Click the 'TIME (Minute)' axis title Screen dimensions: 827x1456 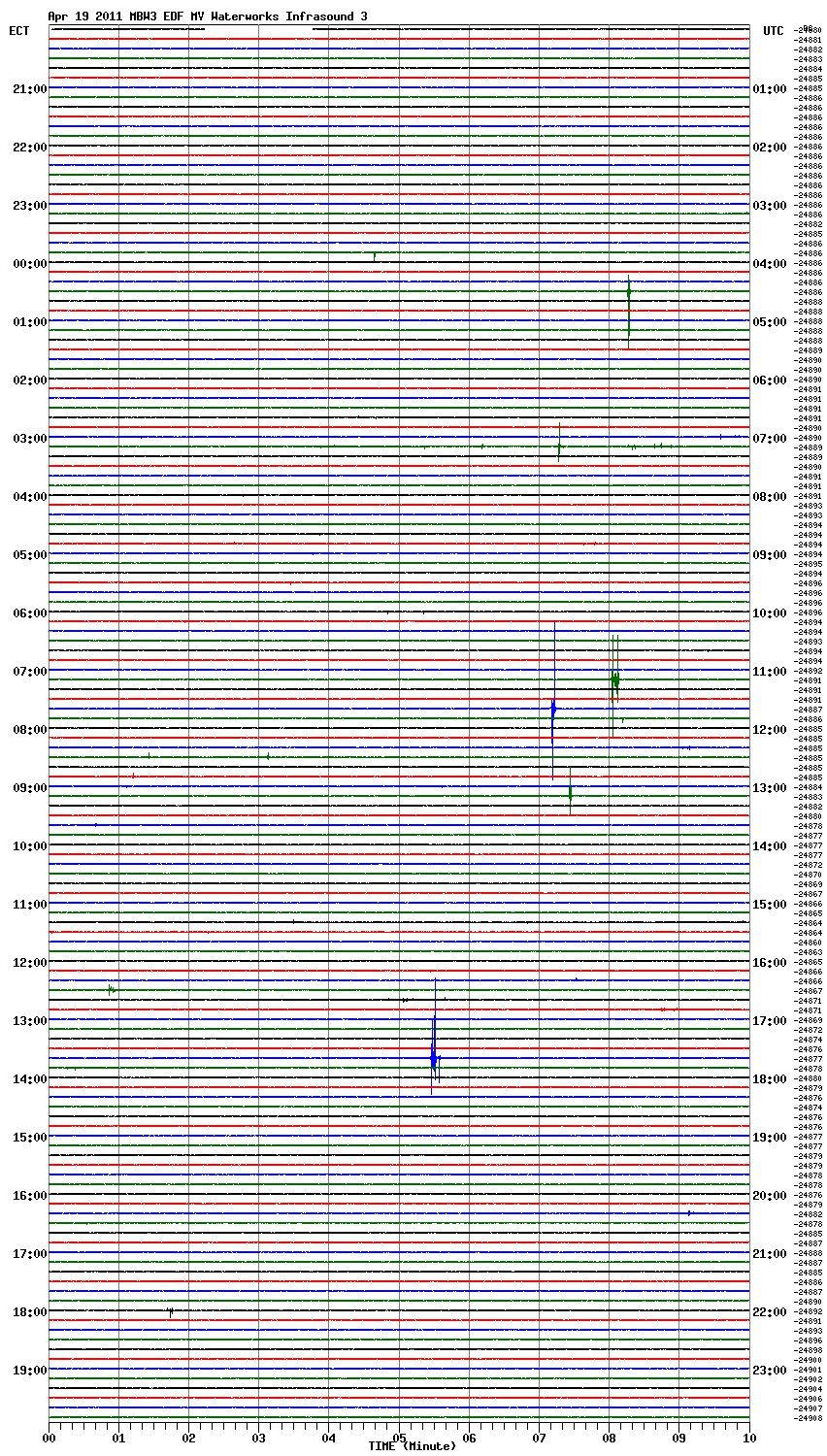(412, 1446)
